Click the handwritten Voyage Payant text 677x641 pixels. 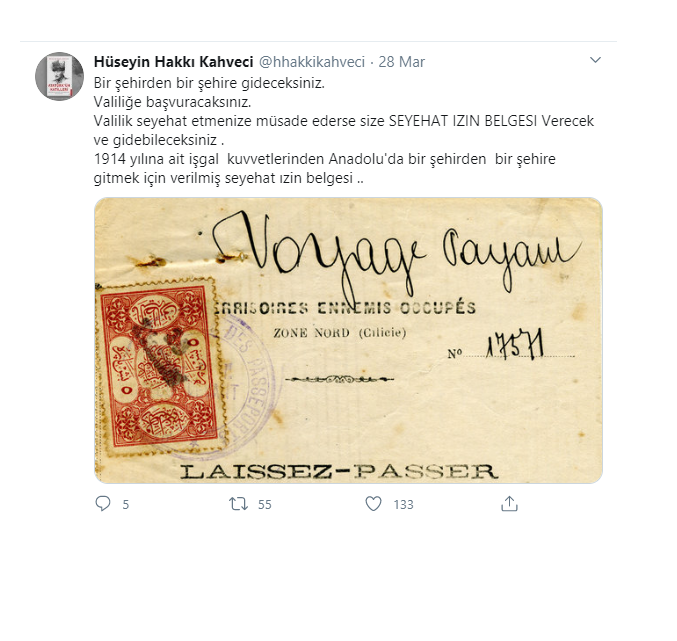[397, 255]
